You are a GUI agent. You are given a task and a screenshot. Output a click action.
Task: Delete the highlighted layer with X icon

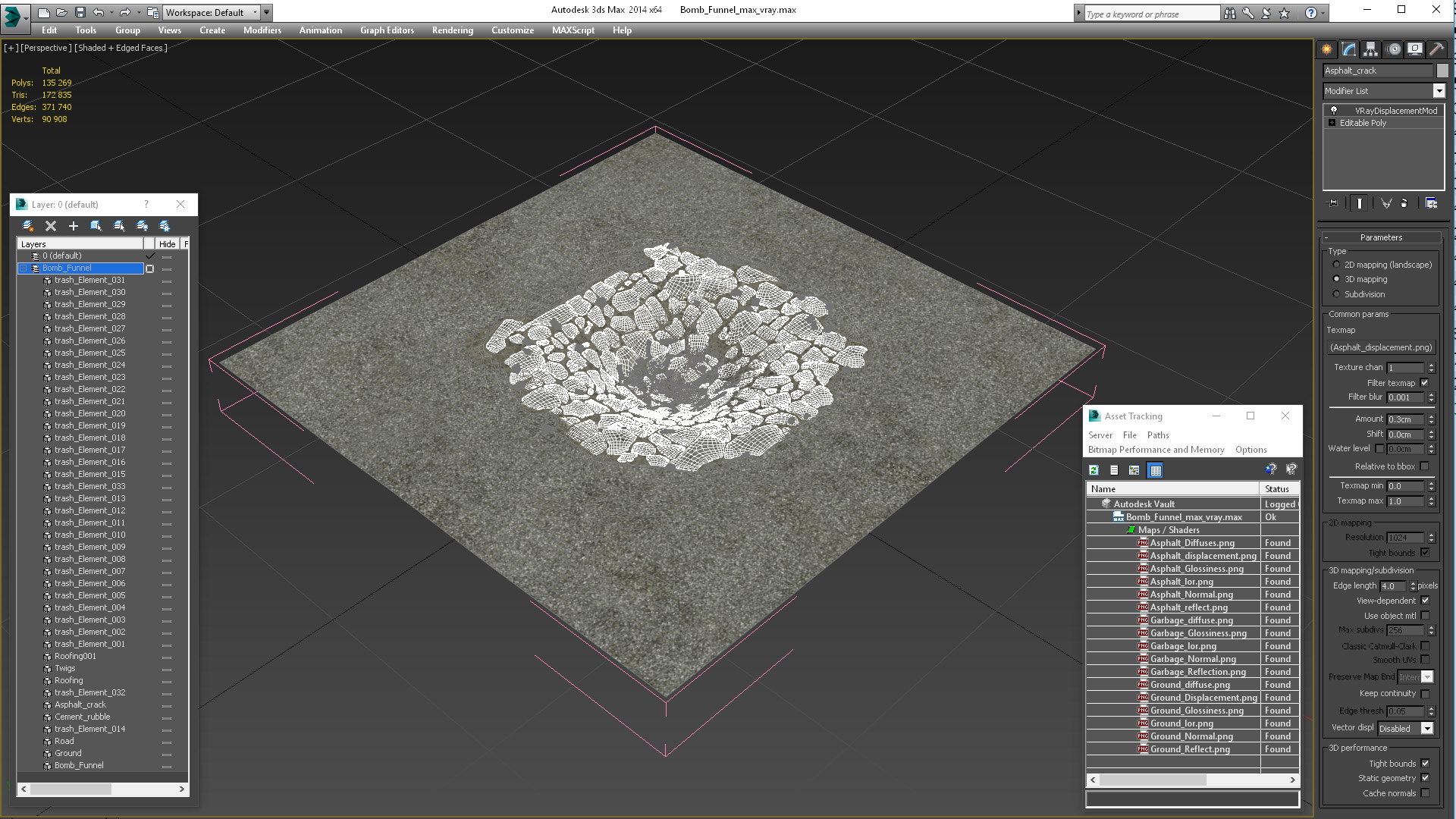pyautogui.click(x=51, y=226)
